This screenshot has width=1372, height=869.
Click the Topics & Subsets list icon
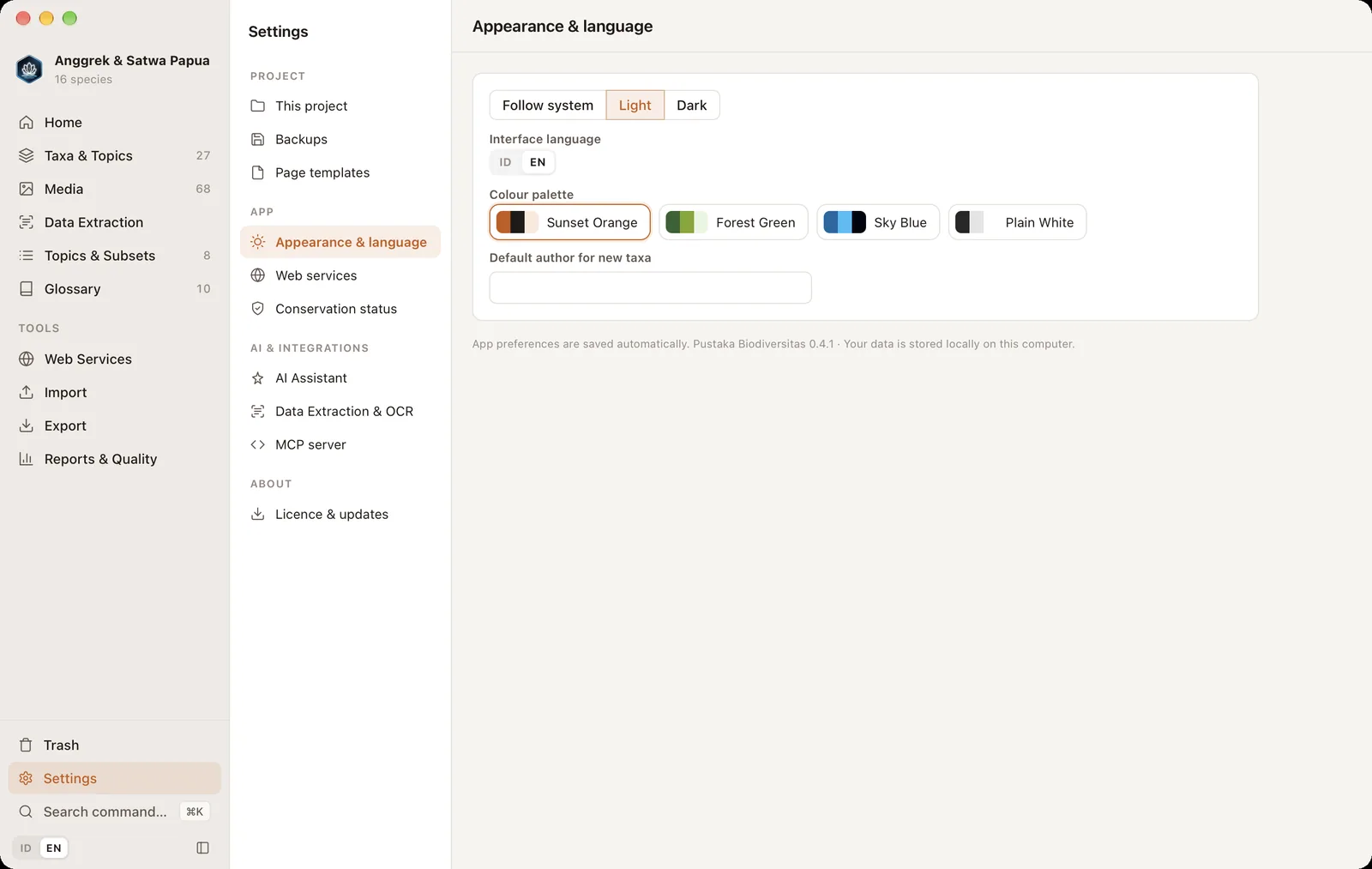(x=27, y=256)
